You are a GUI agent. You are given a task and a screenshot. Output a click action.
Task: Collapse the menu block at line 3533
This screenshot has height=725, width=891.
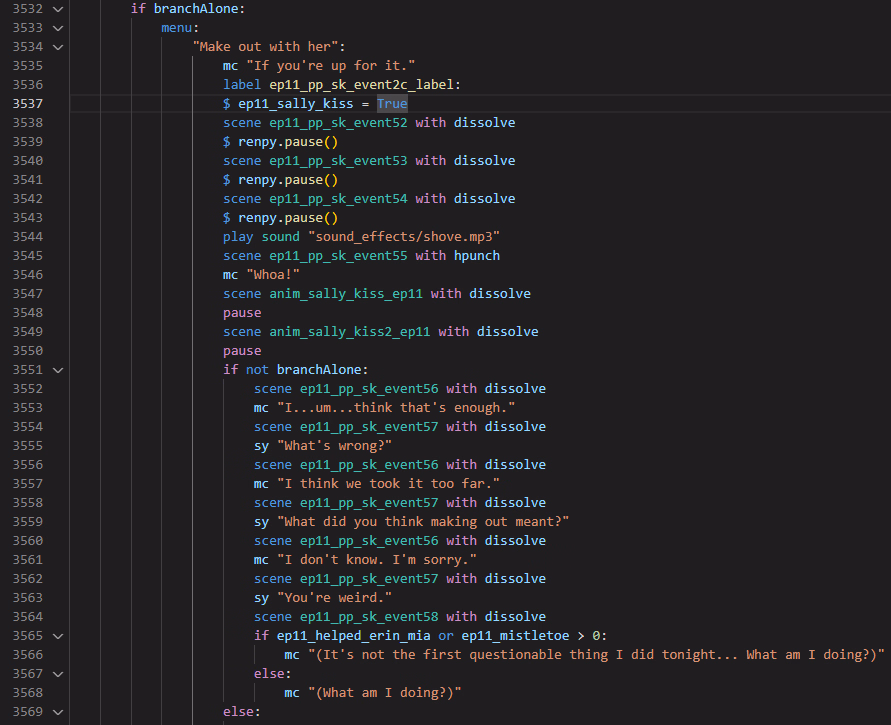[x=56, y=28]
